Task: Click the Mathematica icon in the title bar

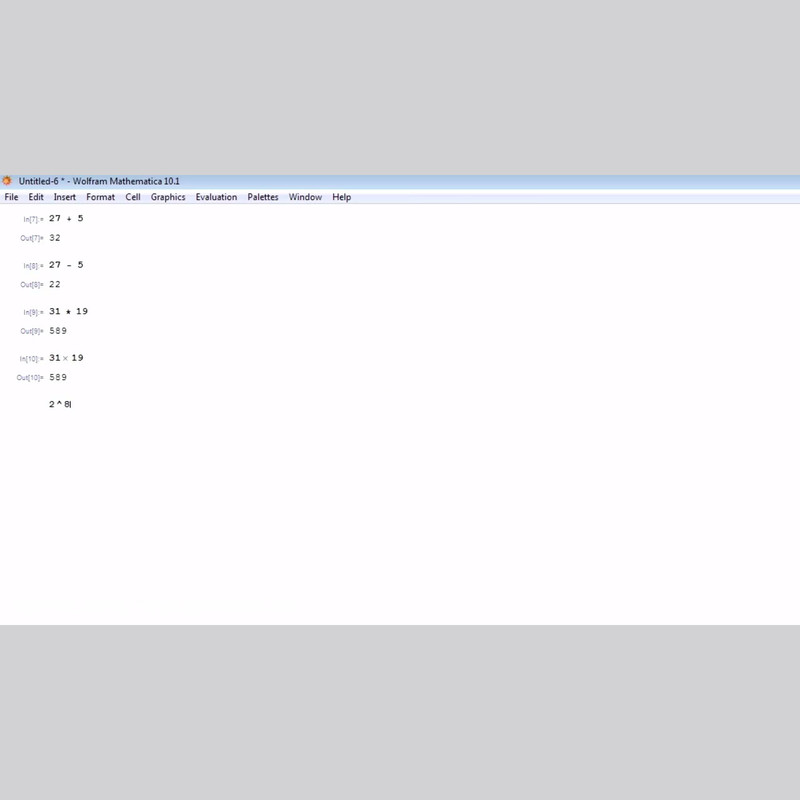Action: (x=7, y=181)
